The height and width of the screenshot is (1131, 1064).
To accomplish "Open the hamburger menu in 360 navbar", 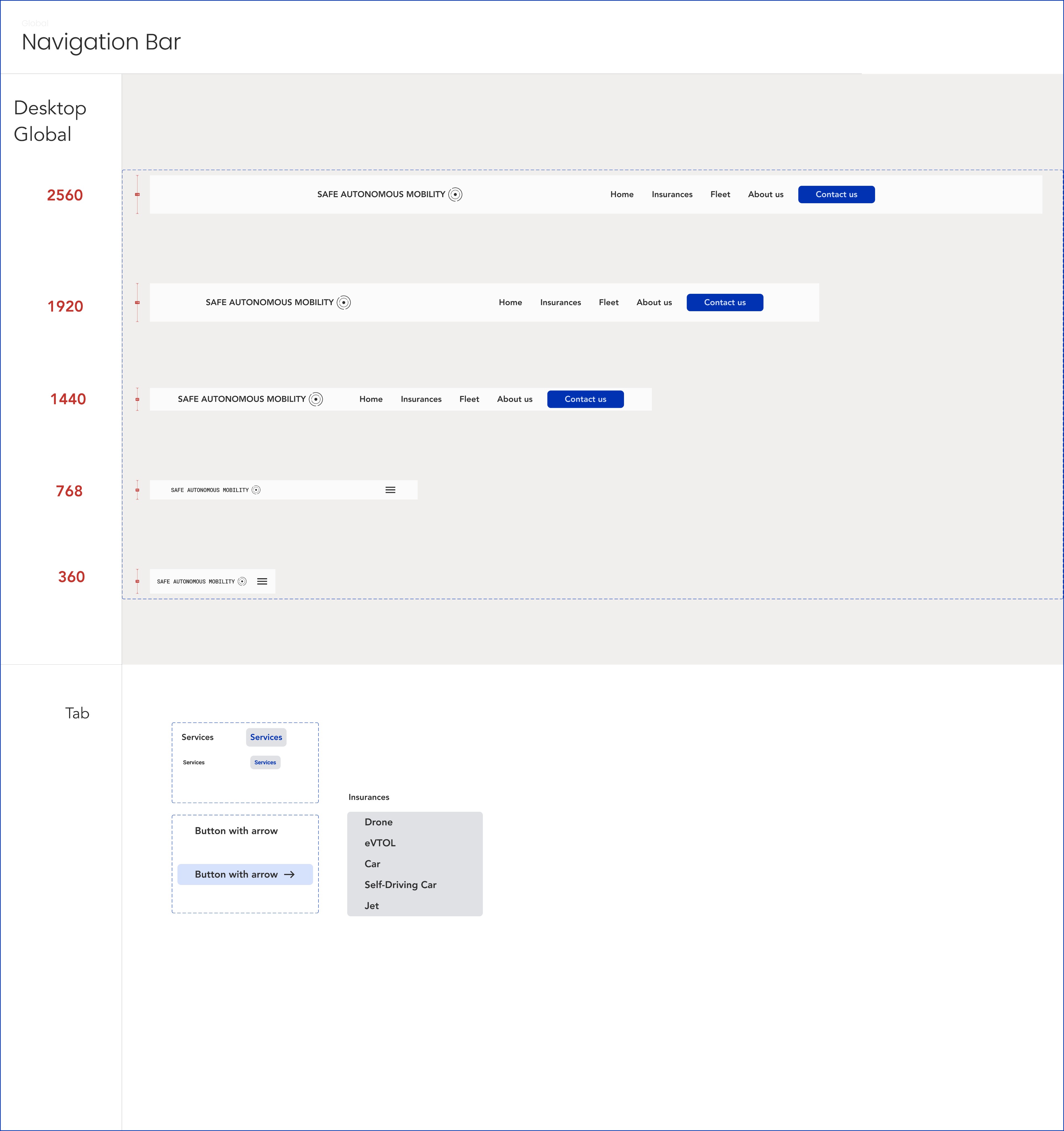I will pos(262,582).
